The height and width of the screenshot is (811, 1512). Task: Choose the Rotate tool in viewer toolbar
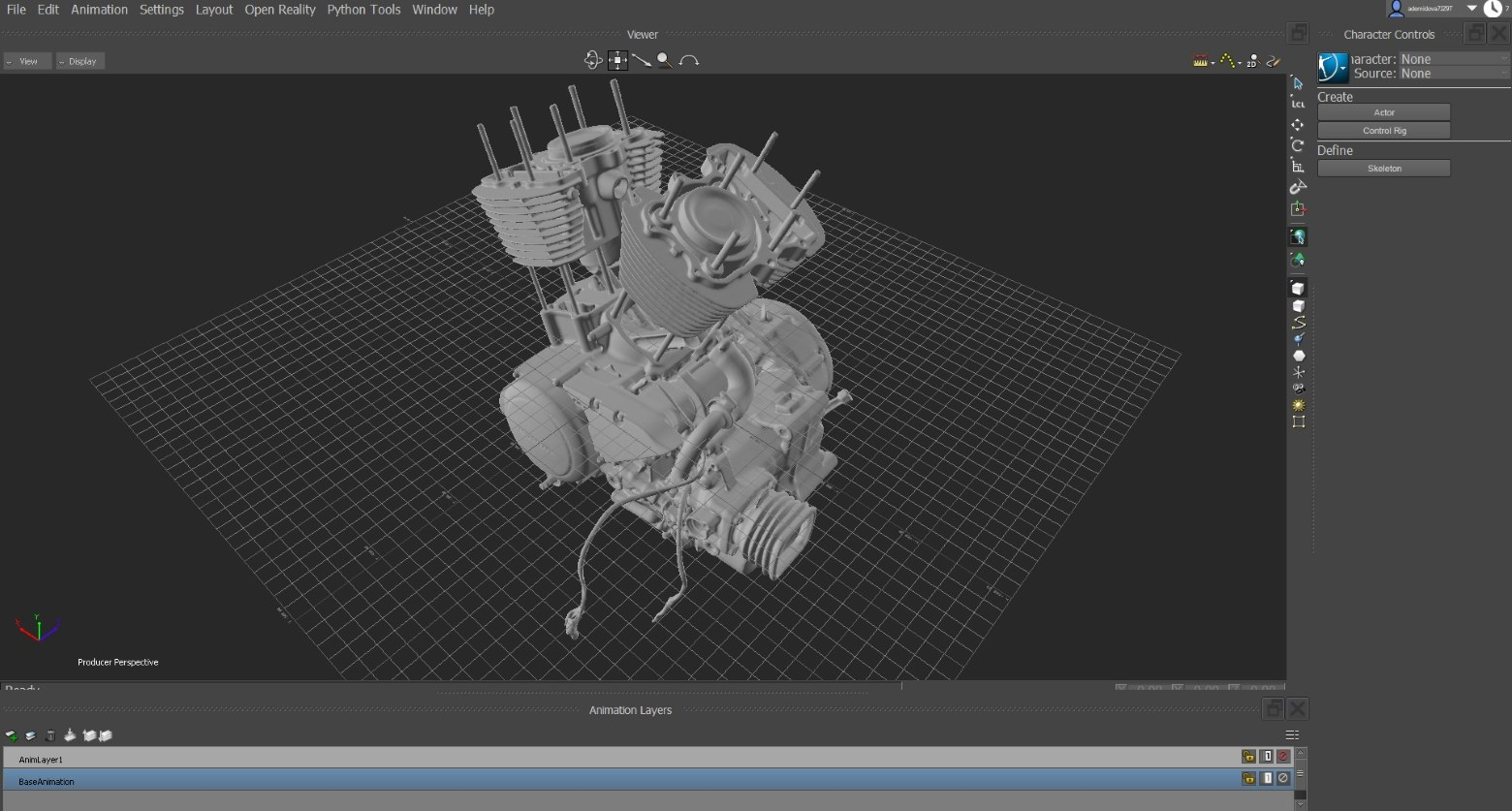pos(1298,145)
